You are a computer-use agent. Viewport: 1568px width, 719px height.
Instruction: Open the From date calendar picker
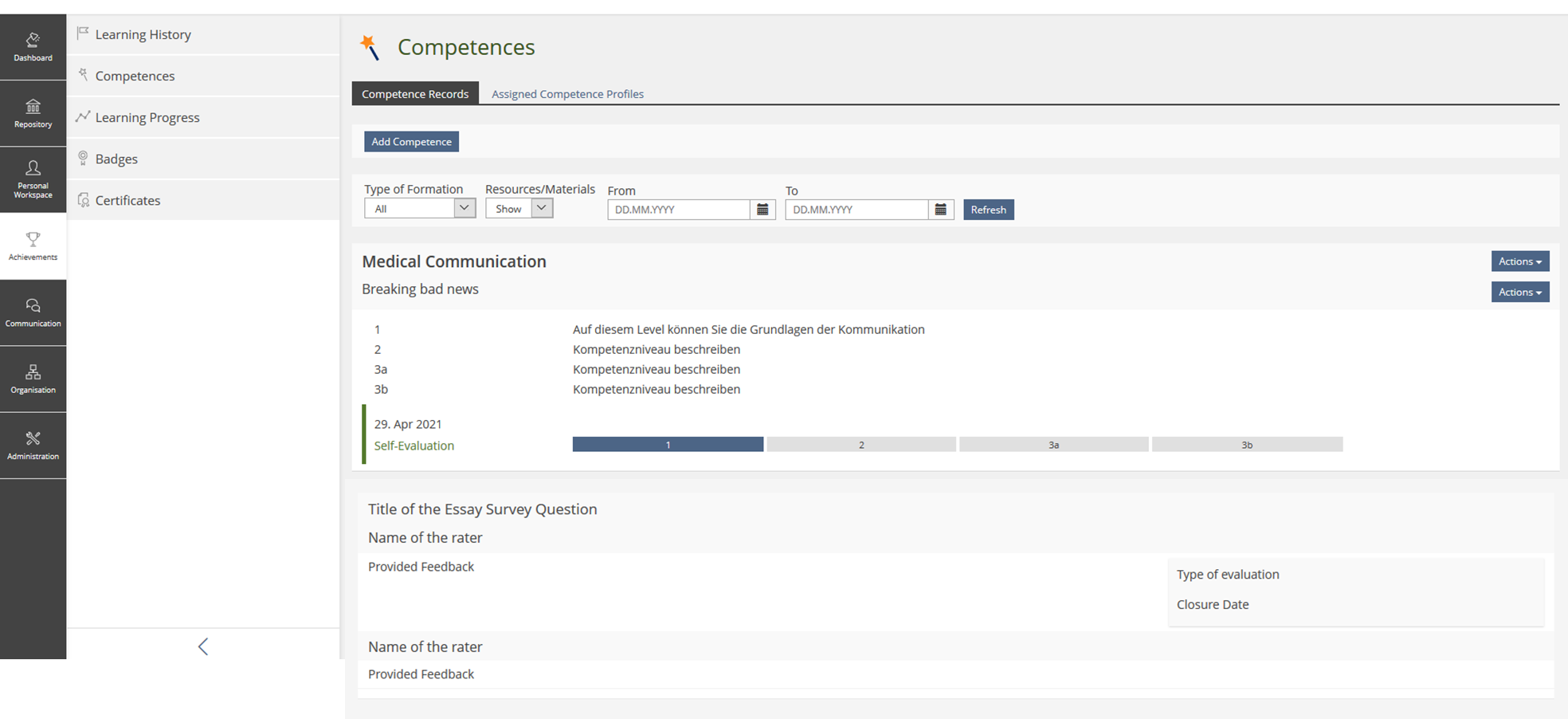(x=762, y=210)
